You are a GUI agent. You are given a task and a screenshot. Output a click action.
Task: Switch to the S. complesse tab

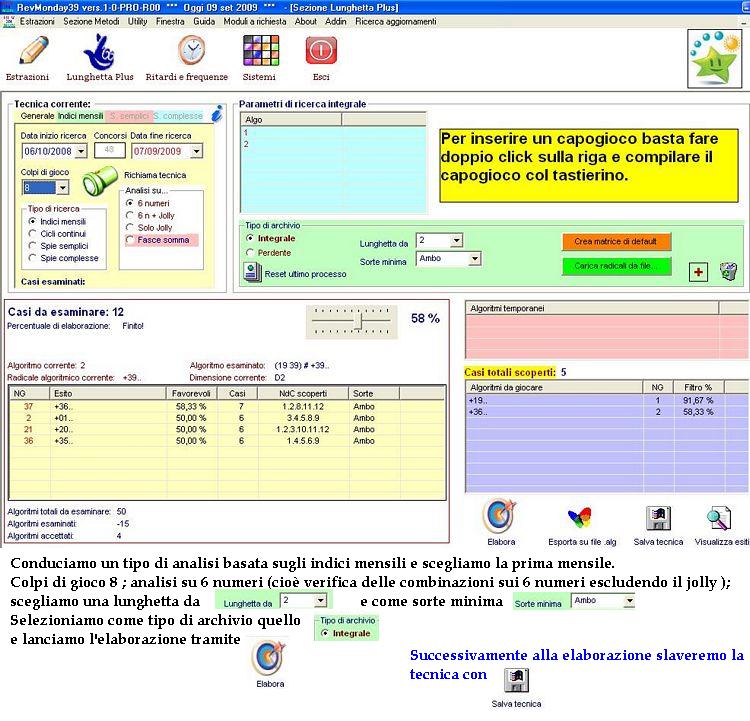click(178, 116)
